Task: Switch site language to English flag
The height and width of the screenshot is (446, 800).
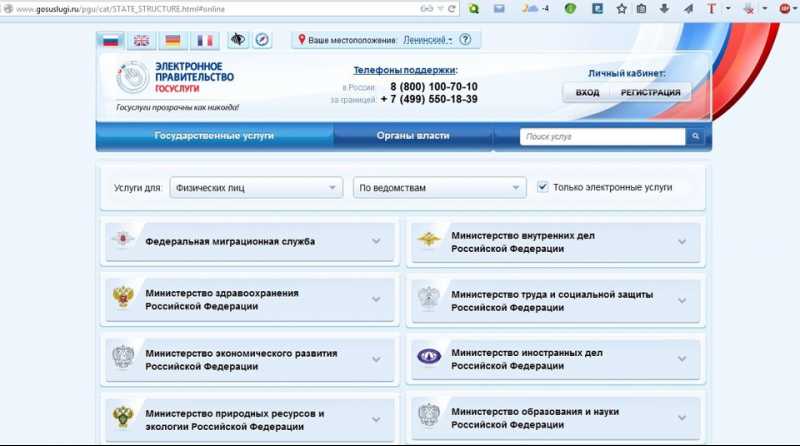Action: (x=141, y=40)
